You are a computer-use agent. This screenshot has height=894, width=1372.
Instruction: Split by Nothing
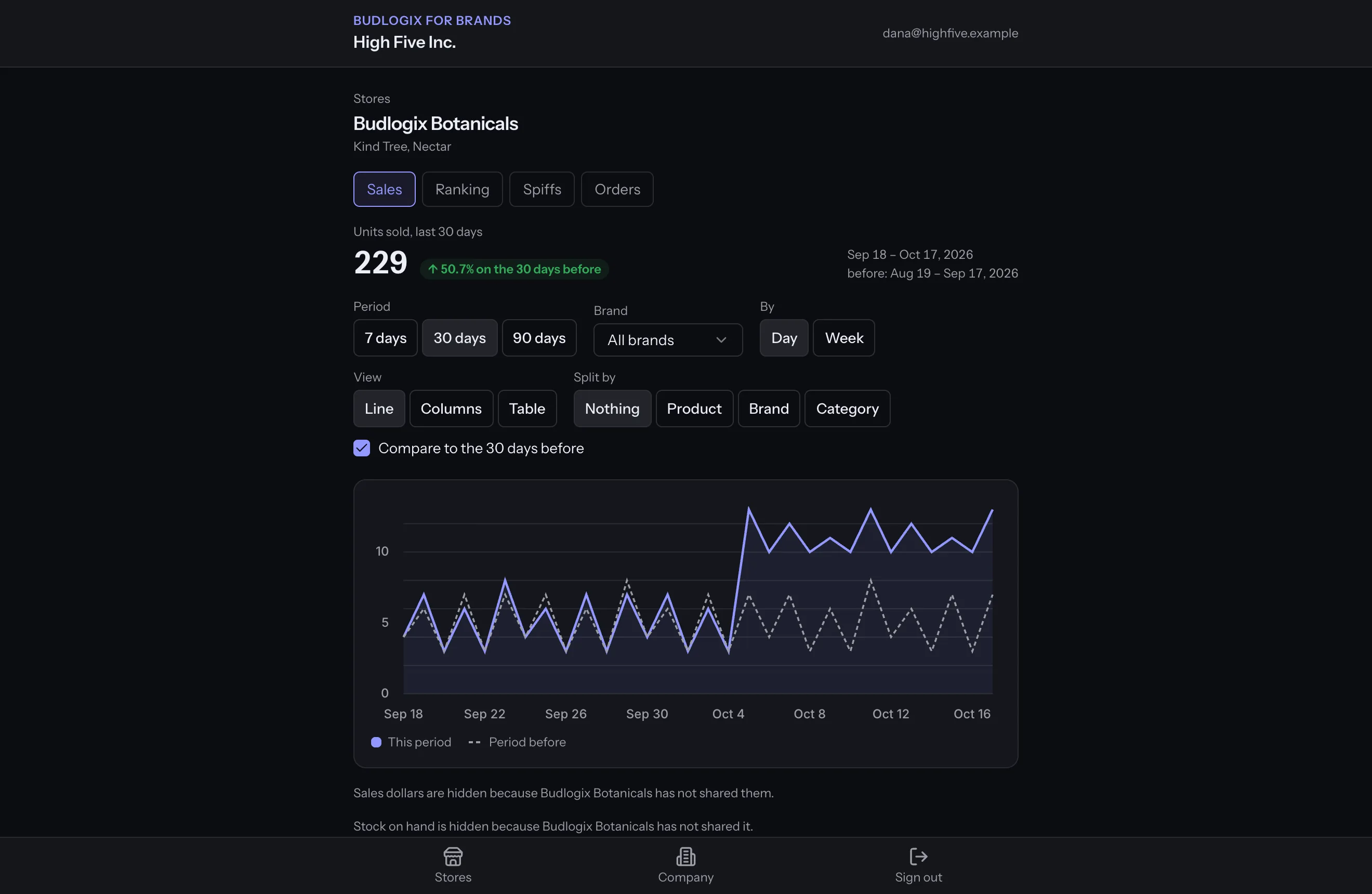pos(612,409)
